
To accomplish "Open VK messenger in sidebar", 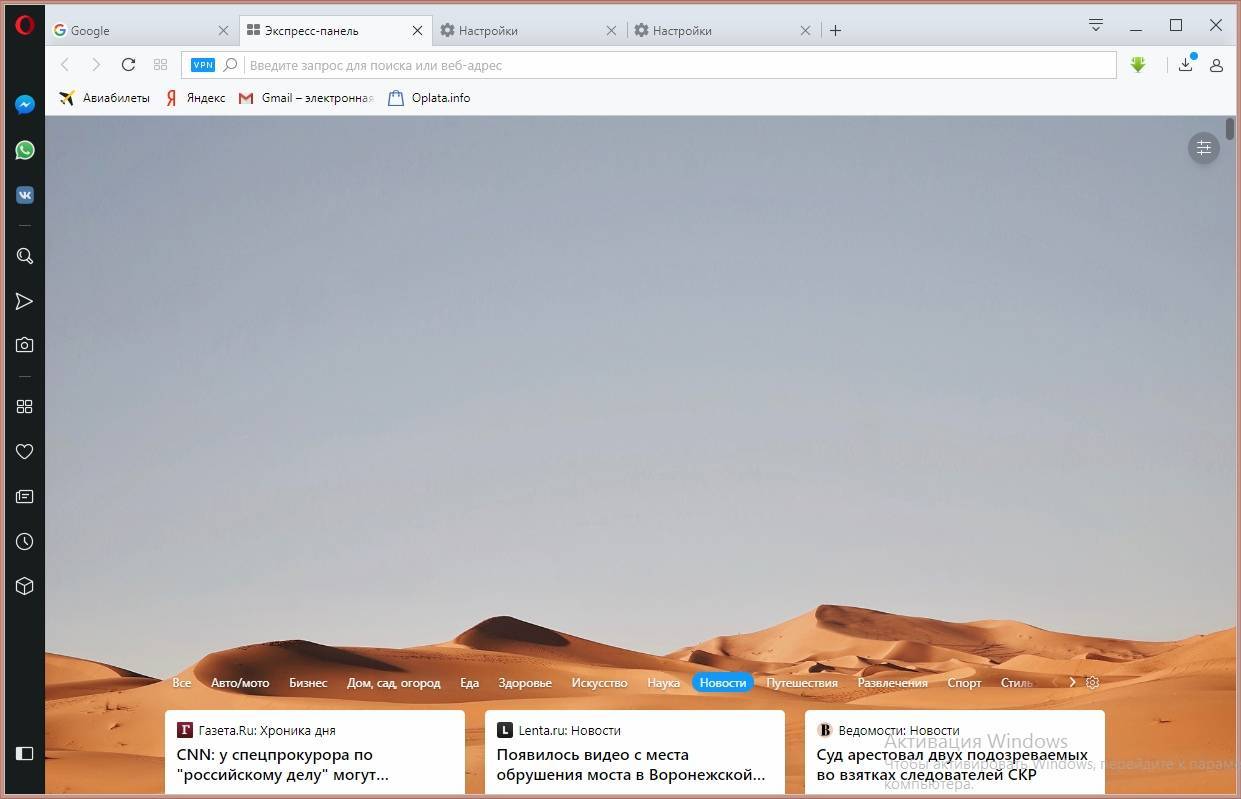I will pos(25,196).
